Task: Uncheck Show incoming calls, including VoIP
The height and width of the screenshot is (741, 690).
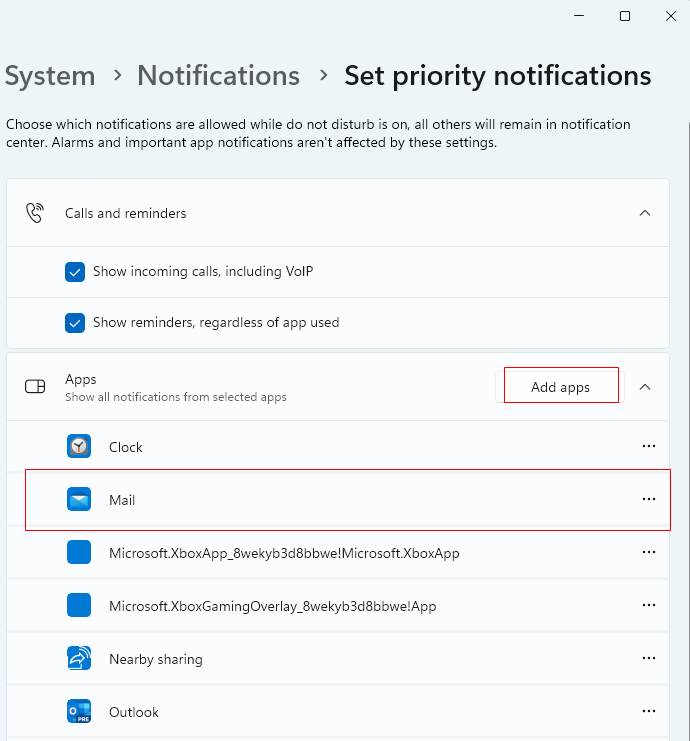Action: [x=75, y=272]
